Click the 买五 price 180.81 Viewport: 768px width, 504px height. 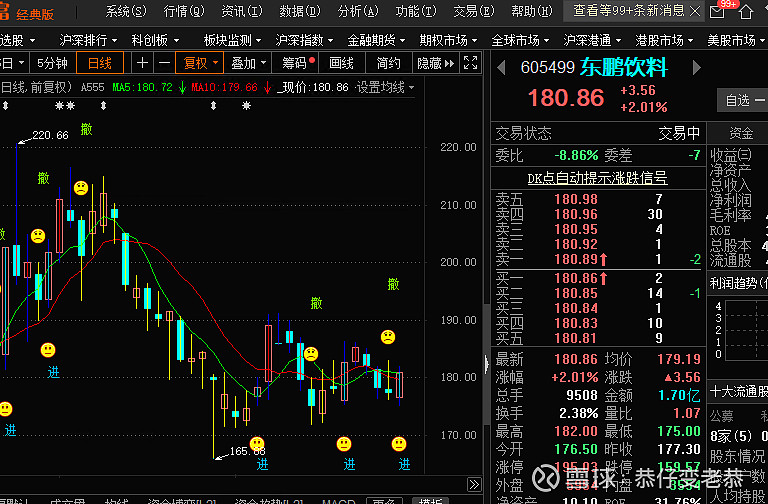[576, 338]
